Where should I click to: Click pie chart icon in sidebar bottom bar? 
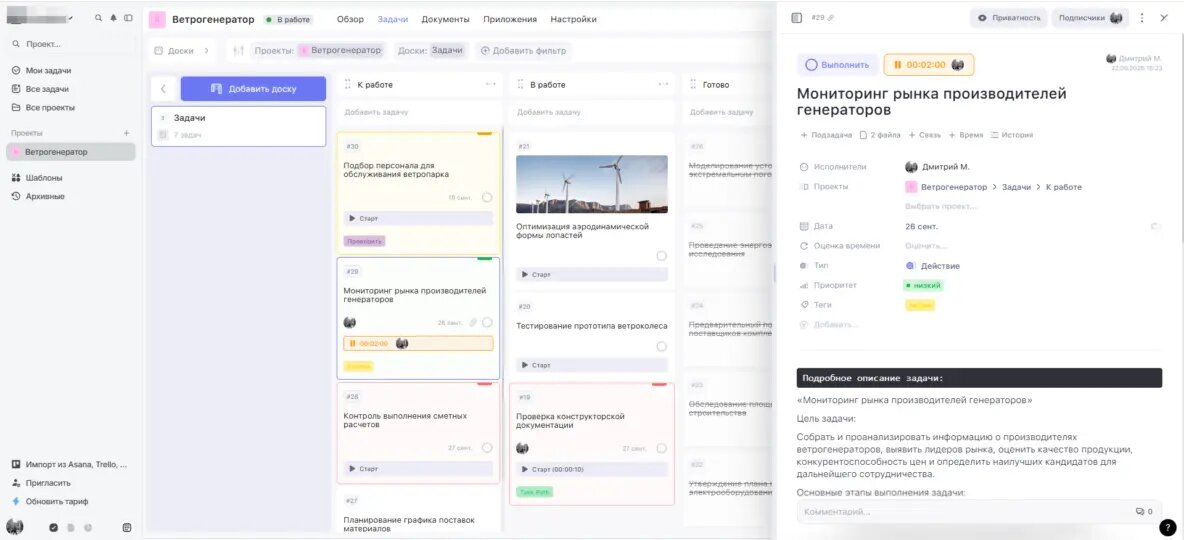pyautogui.click(x=88, y=528)
